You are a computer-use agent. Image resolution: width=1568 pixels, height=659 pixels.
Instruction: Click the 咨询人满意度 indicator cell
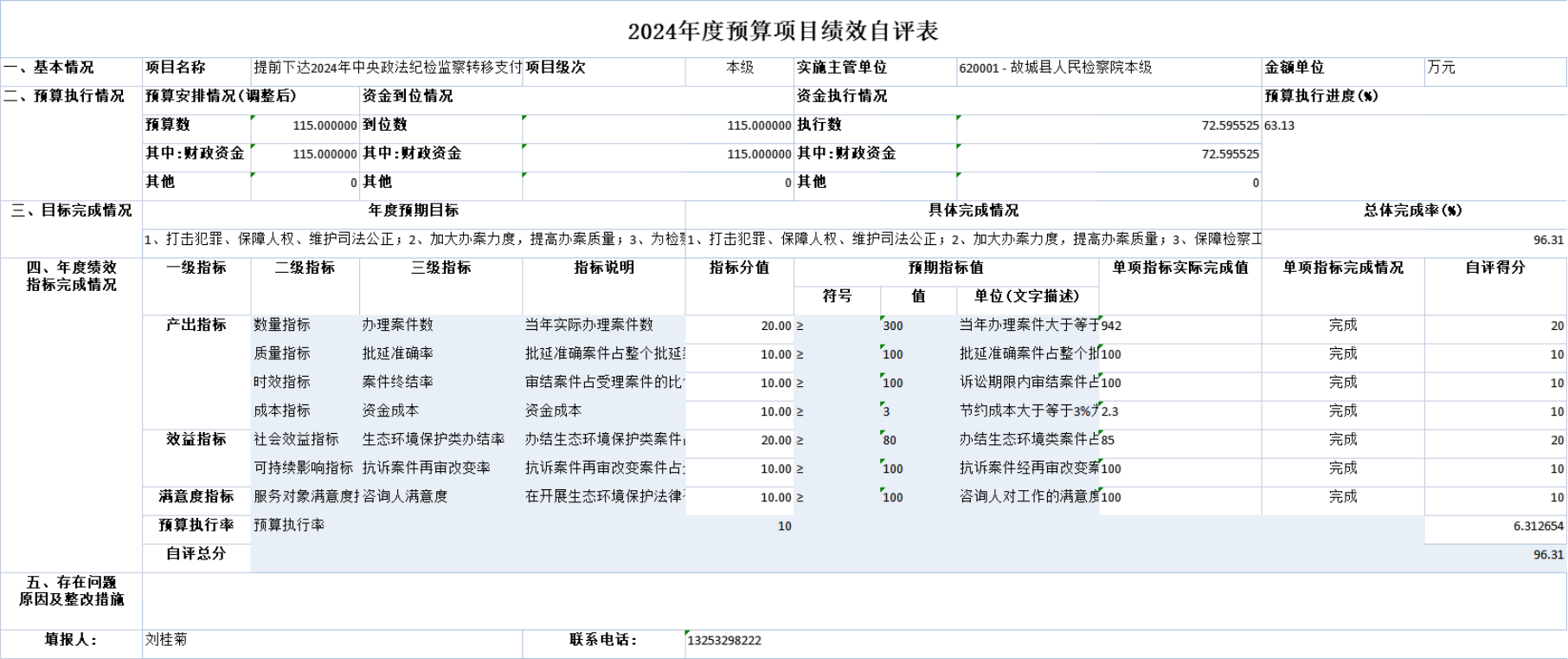tap(440, 496)
